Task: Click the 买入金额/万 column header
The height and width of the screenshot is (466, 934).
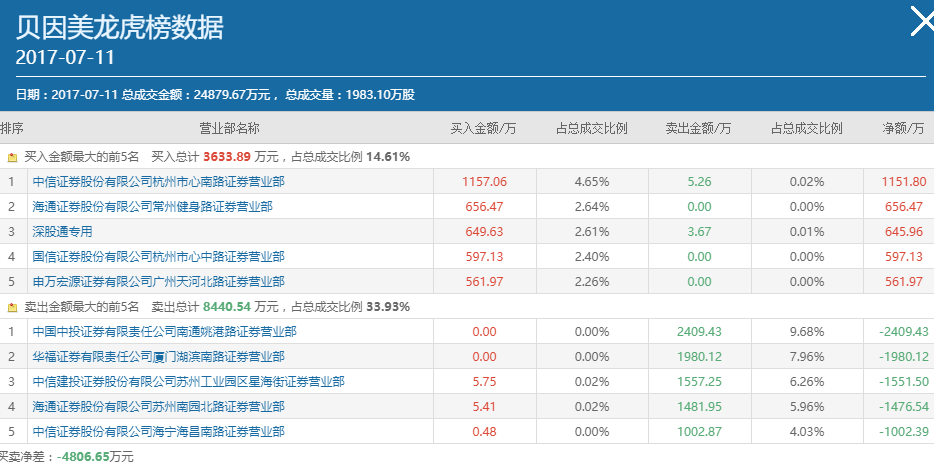Action: tap(483, 129)
